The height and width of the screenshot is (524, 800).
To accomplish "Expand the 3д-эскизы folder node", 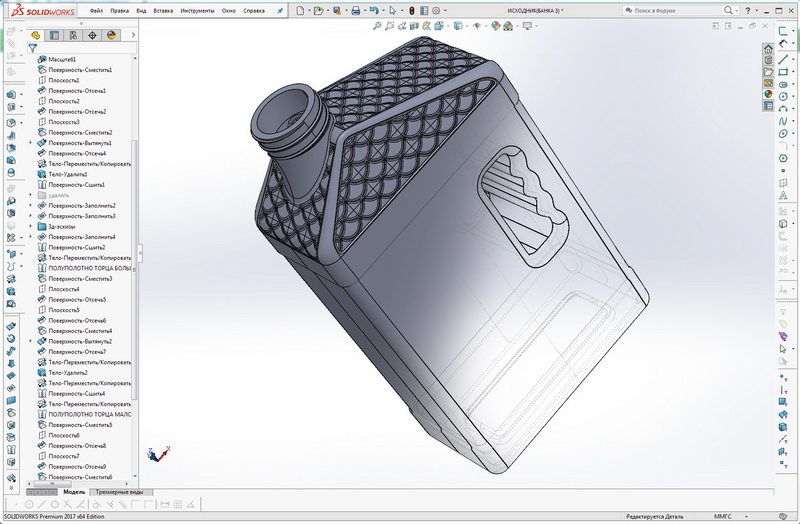I will click(31, 227).
